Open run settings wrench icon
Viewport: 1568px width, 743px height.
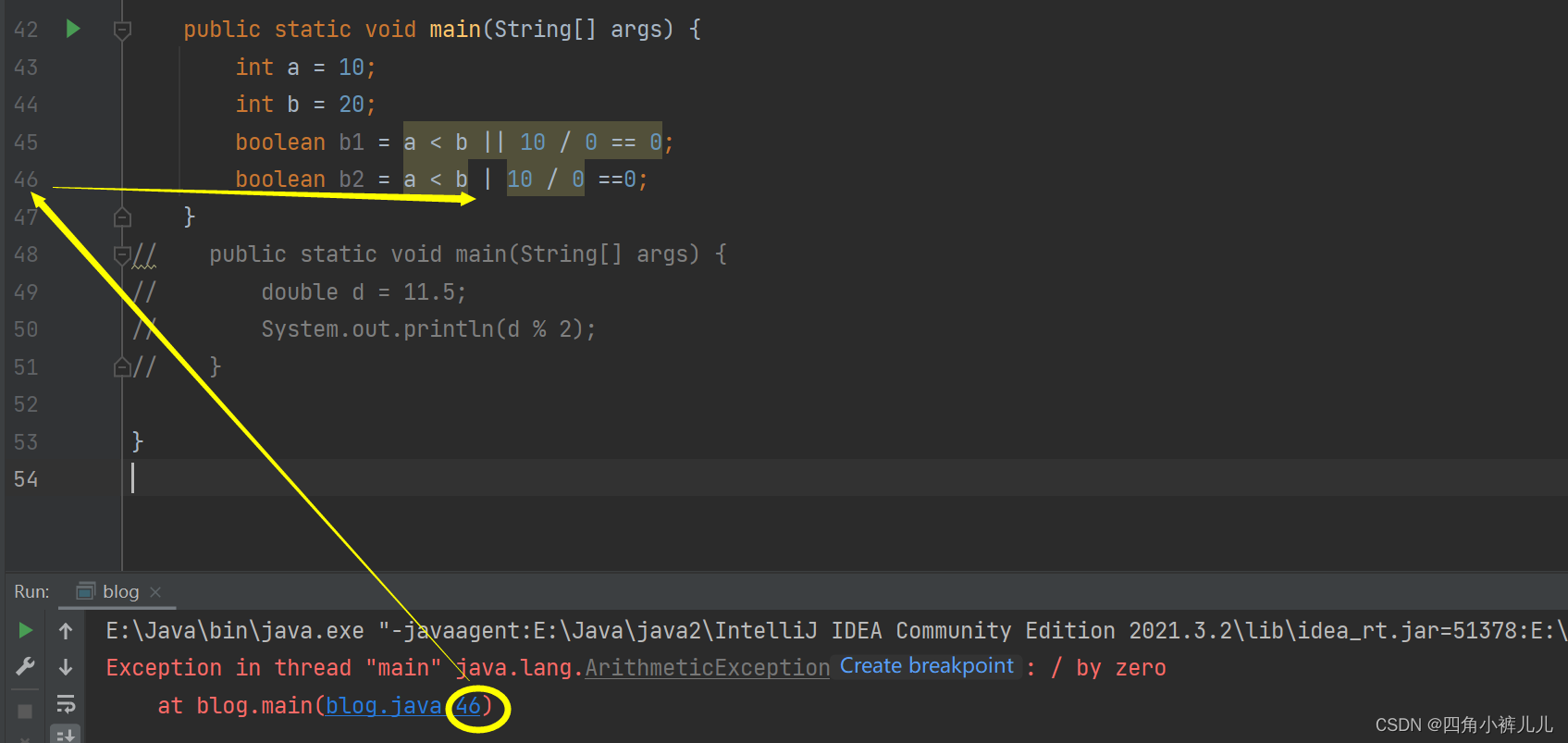click(x=26, y=667)
